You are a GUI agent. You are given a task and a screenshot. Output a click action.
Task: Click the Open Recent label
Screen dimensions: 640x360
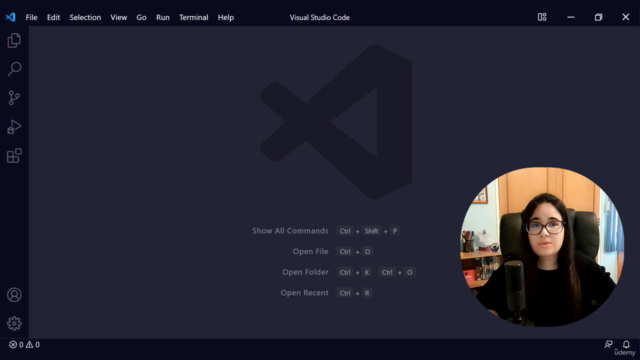[304, 293]
